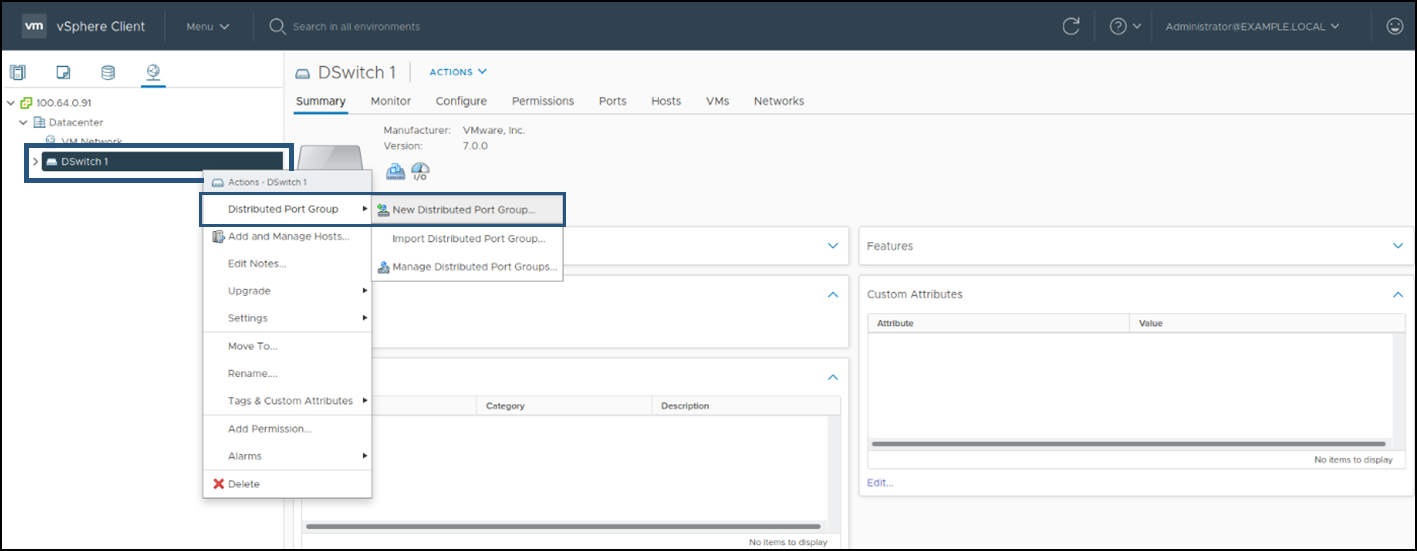Choose Import Distributed Port Group

467,239
